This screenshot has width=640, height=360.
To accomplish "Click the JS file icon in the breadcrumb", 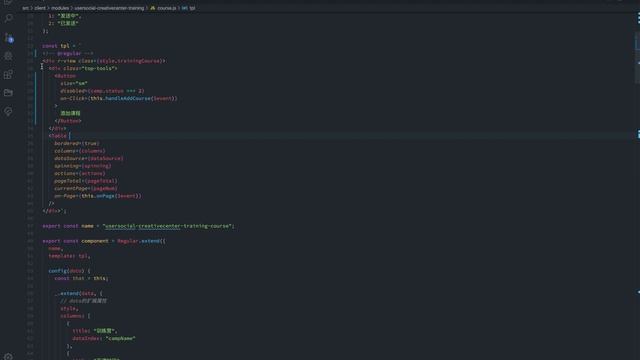I will point(153,8).
